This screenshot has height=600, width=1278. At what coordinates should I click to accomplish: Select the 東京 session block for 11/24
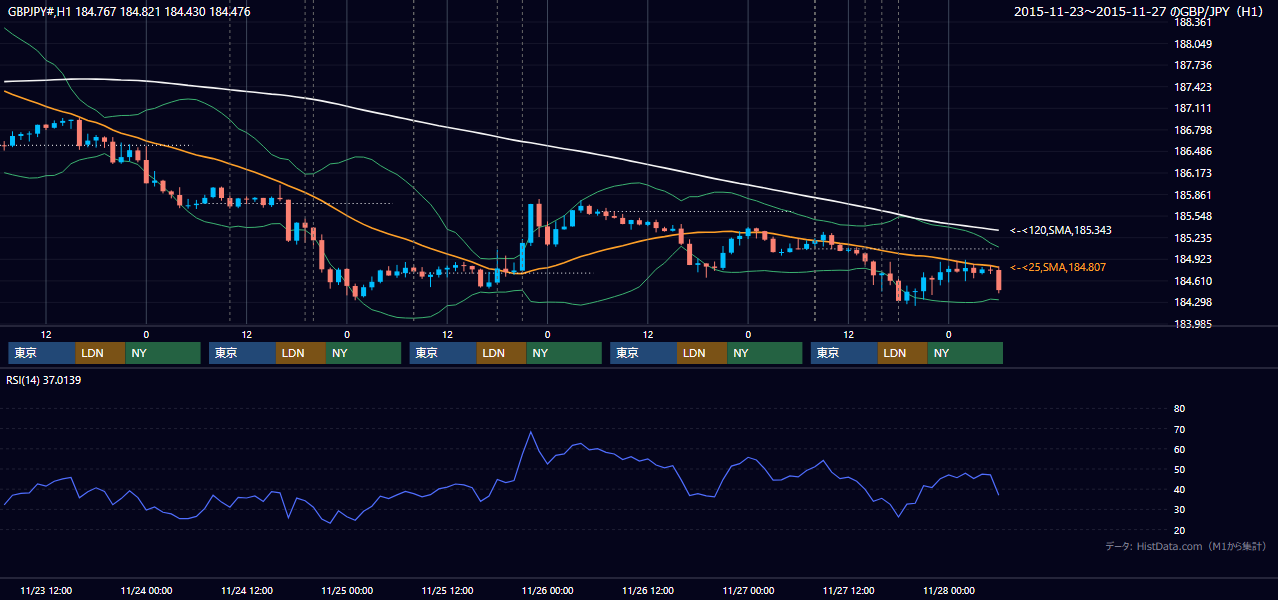click(242, 353)
